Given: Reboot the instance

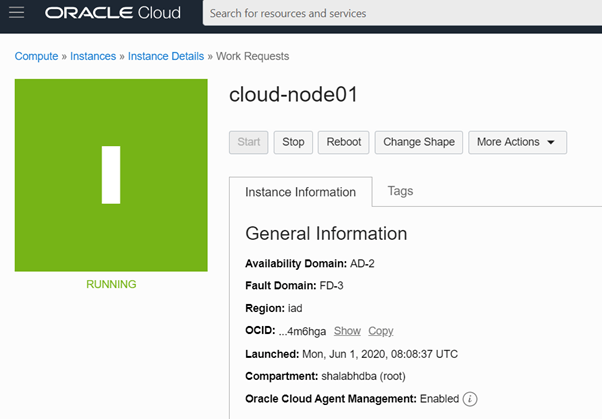Looking at the screenshot, I should (344, 142).
